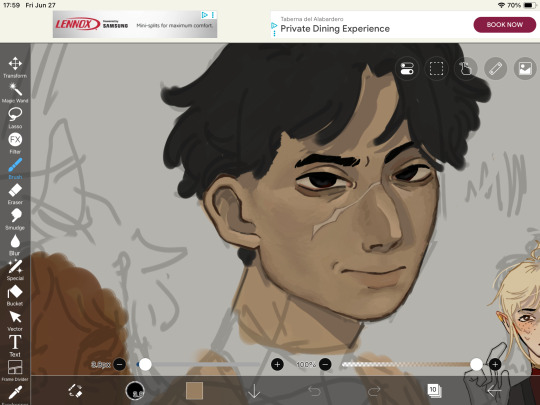Open the Private Dining Experience ad
Image resolution: width=540 pixels, height=405 pixels.
[335, 29]
